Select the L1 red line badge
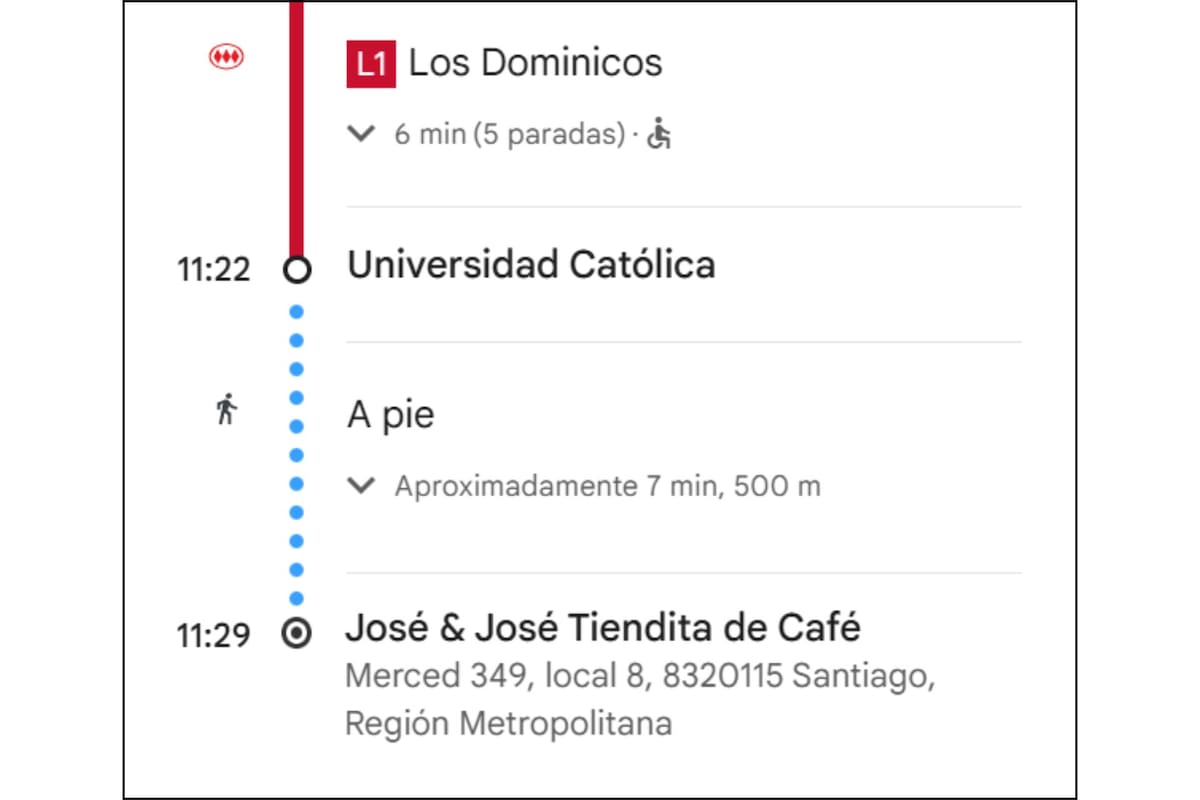1200x800 pixels. (x=371, y=61)
